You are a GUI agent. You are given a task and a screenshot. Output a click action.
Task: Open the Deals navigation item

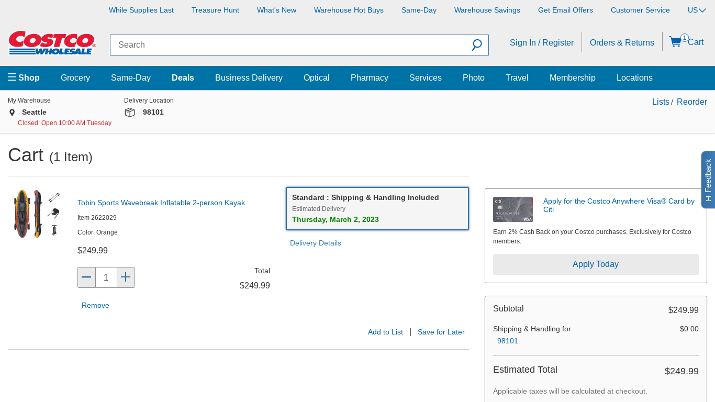tap(183, 77)
